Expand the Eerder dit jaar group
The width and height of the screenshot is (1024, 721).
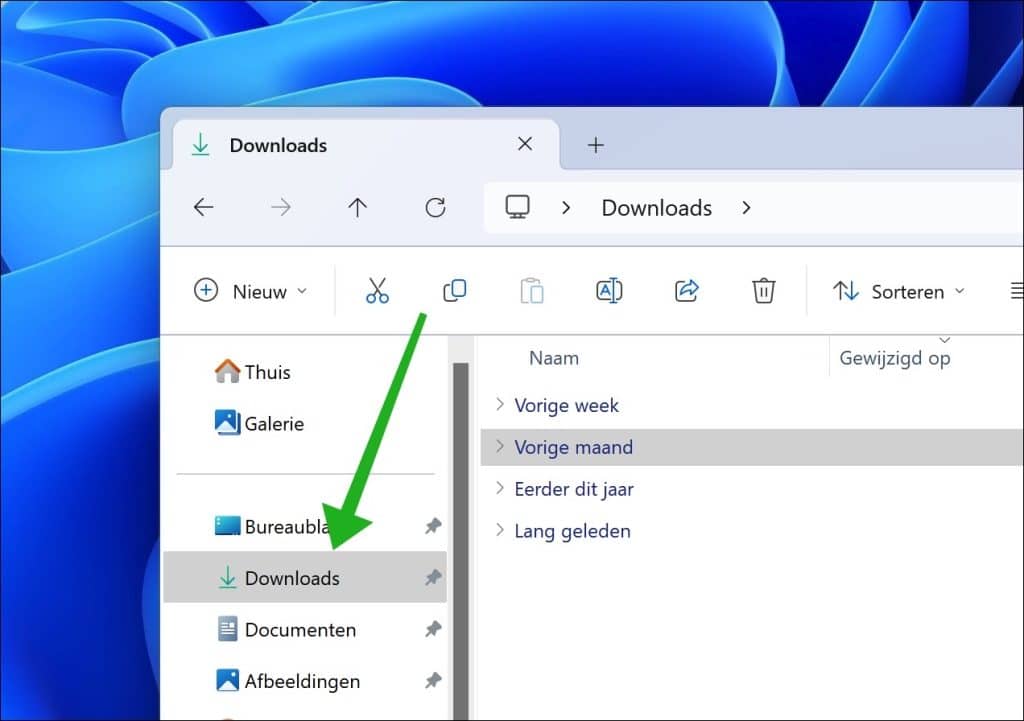click(500, 488)
